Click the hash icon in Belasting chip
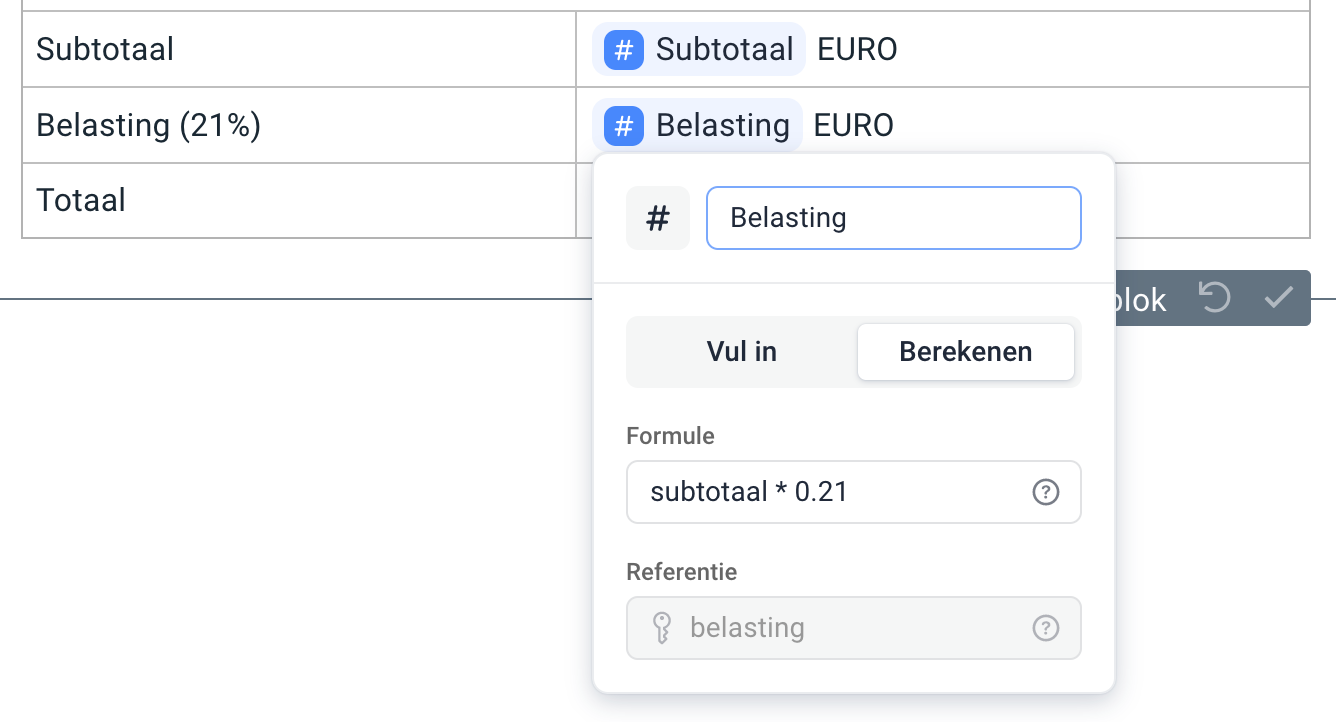This screenshot has width=1336, height=722. [623, 126]
